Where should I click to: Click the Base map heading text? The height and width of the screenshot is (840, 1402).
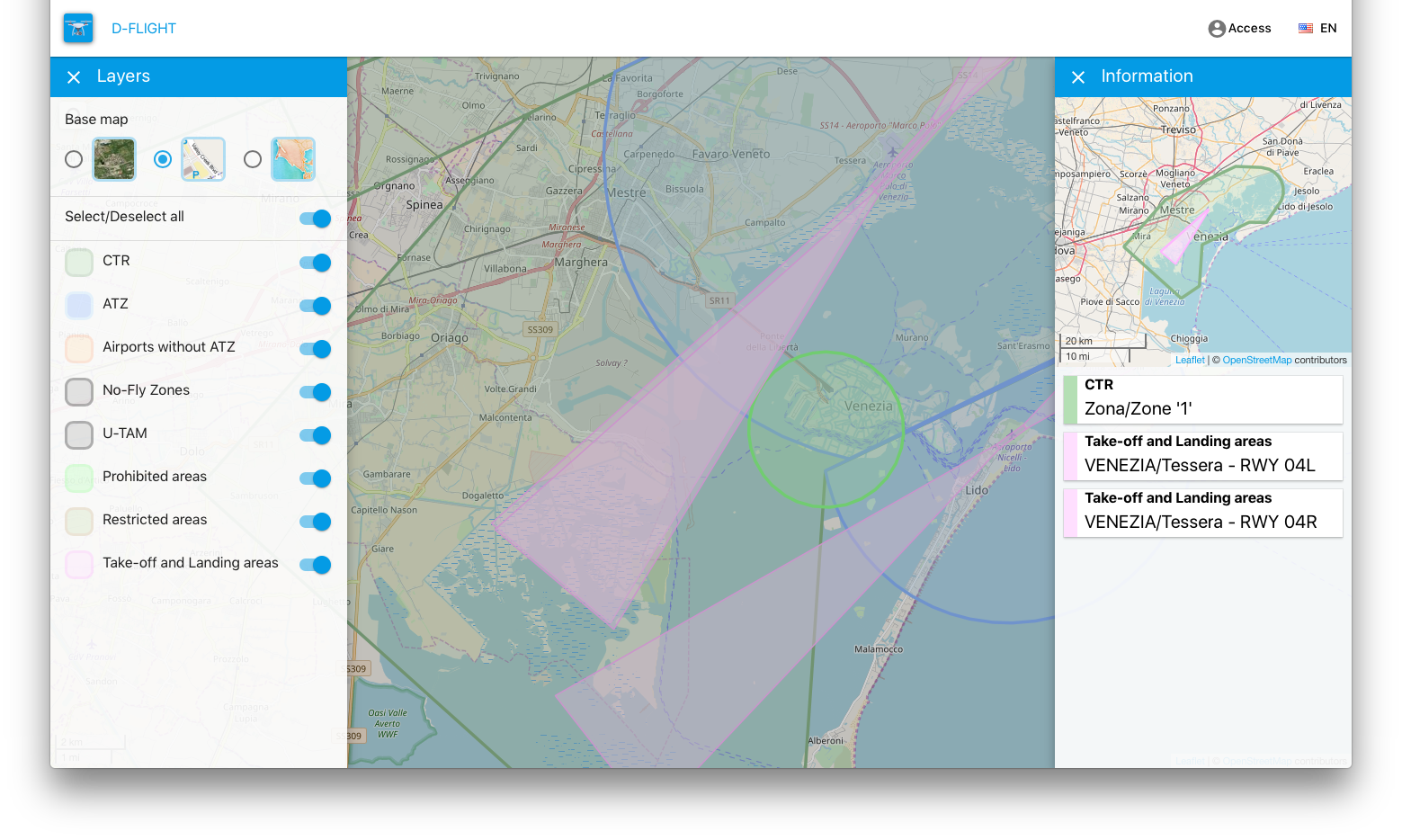pos(96,120)
